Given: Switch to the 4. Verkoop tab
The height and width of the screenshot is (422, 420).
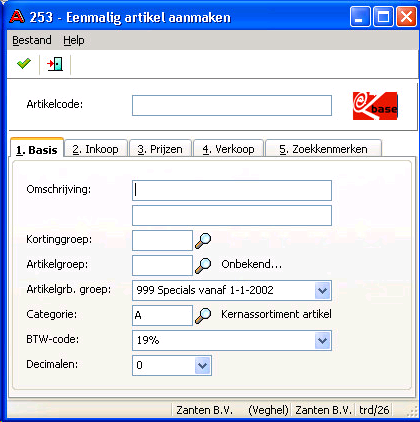Looking at the screenshot, I should (x=229, y=149).
